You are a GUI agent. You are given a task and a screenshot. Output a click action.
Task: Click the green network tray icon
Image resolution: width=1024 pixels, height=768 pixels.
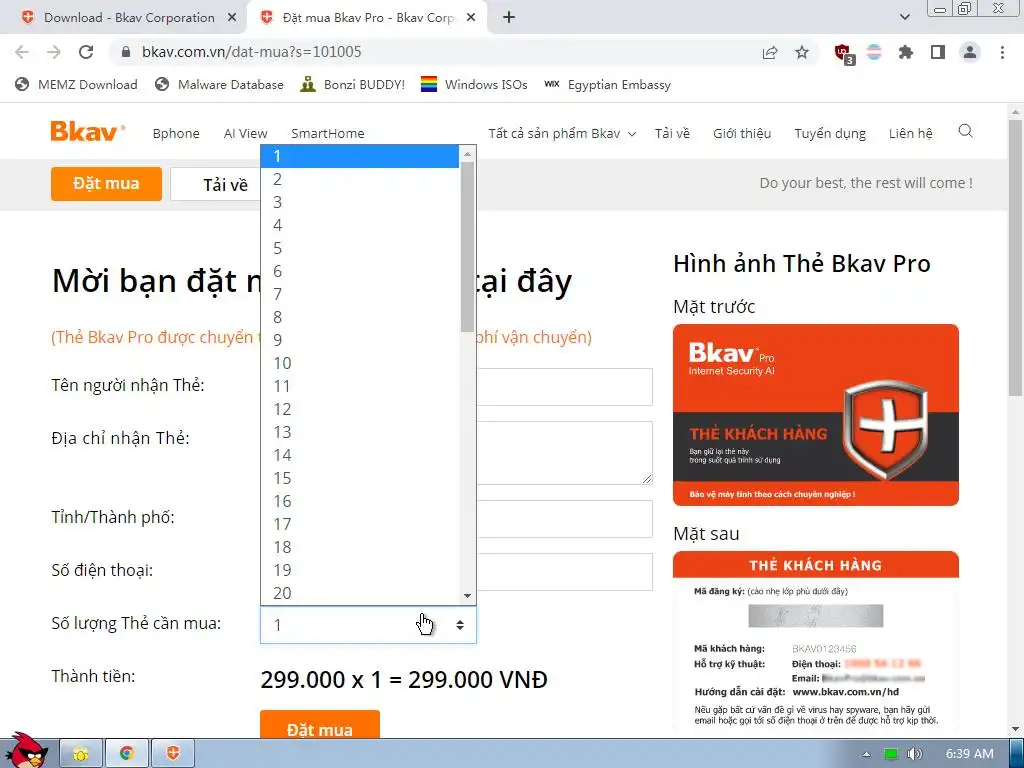(x=891, y=754)
